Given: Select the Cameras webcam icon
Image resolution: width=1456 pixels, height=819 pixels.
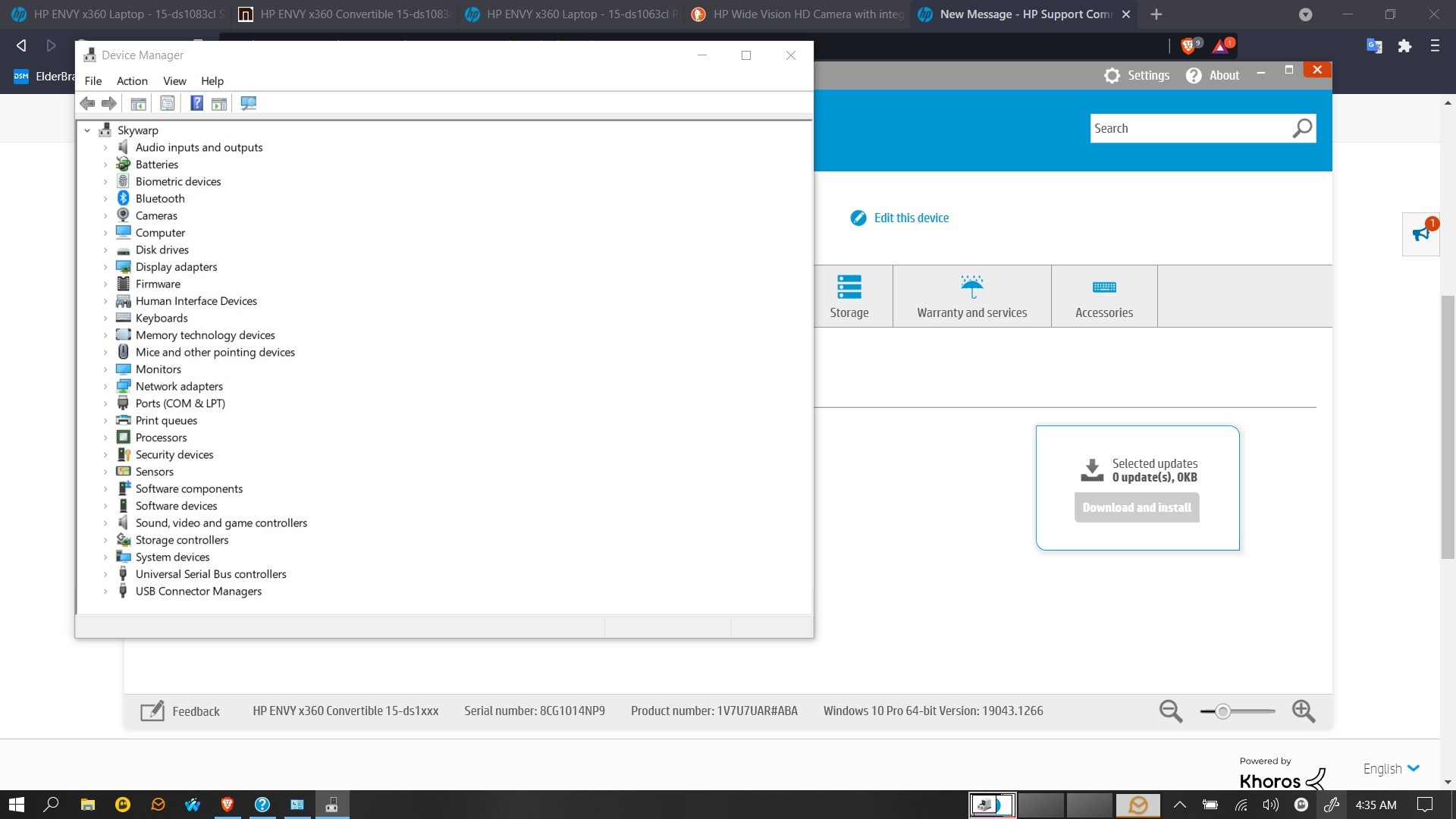Looking at the screenshot, I should 123,215.
